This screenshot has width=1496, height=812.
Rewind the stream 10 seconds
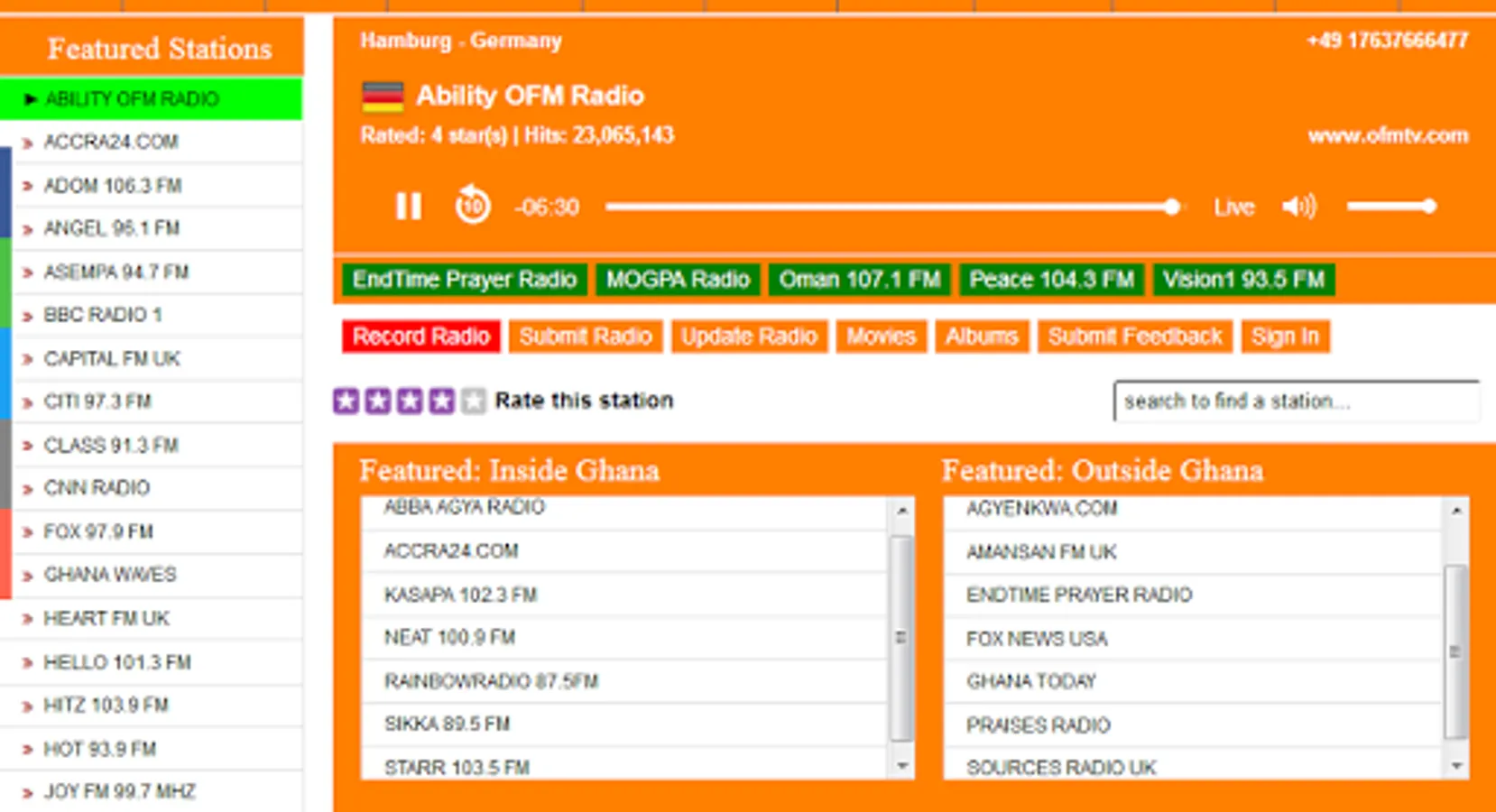pyautogui.click(x=472, y=206)
